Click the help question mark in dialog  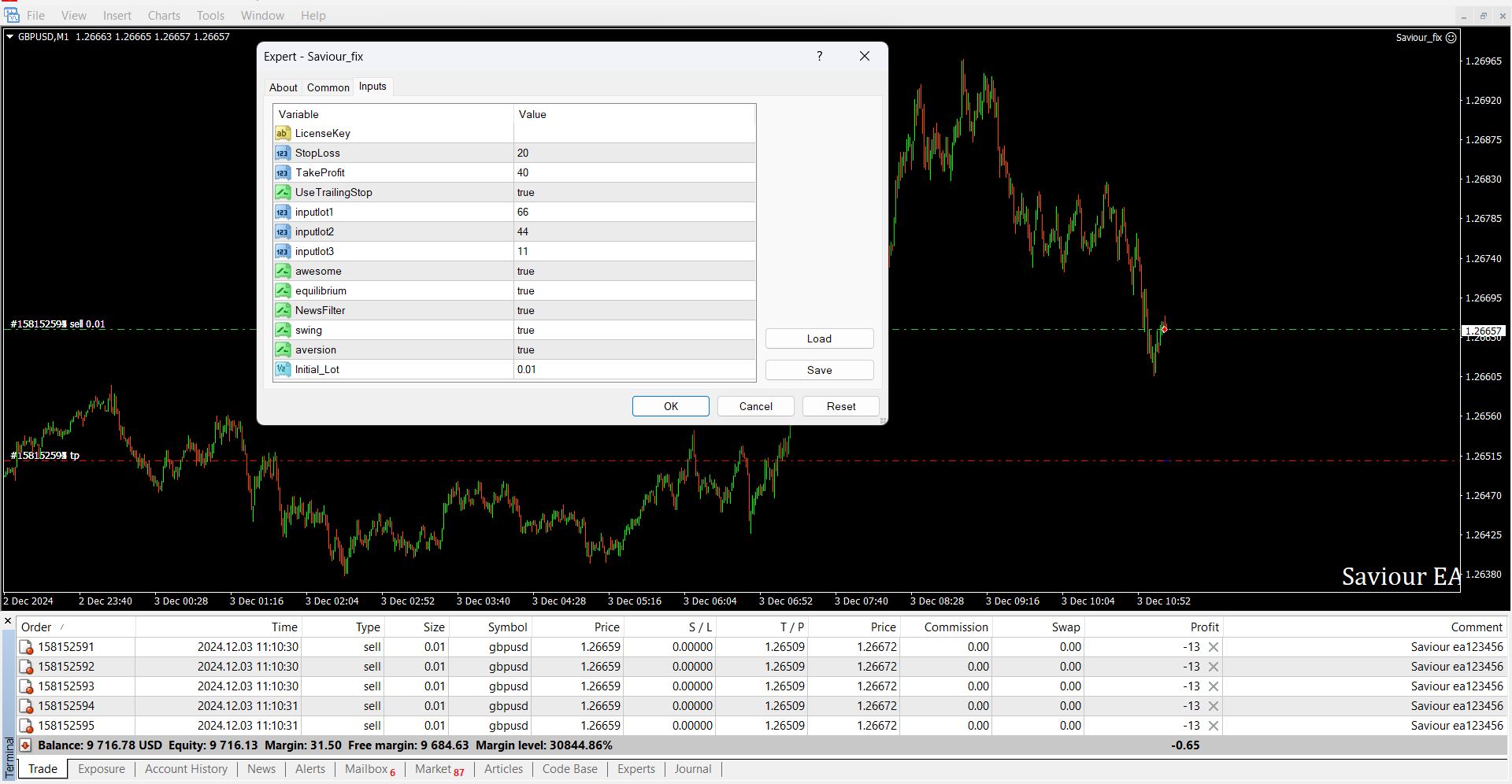(x=819, y=57)
